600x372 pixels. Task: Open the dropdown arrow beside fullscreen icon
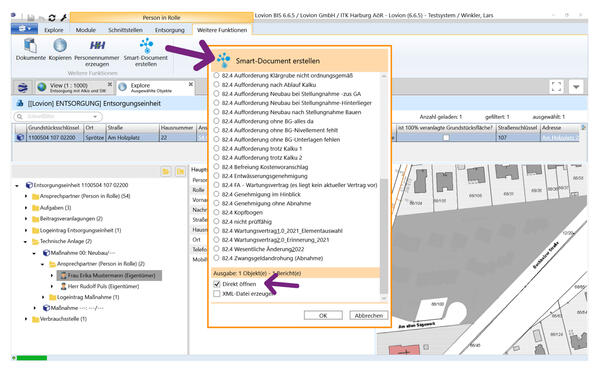point(576,87)
